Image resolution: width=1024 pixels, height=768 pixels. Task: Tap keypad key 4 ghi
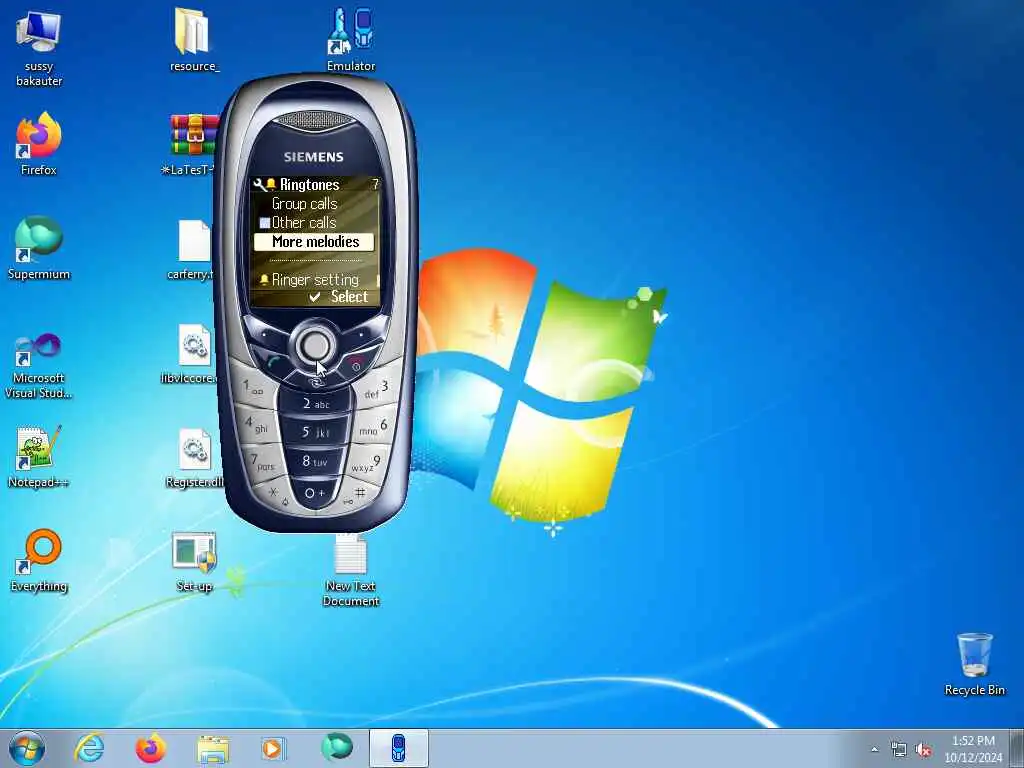tap(256, 424)
